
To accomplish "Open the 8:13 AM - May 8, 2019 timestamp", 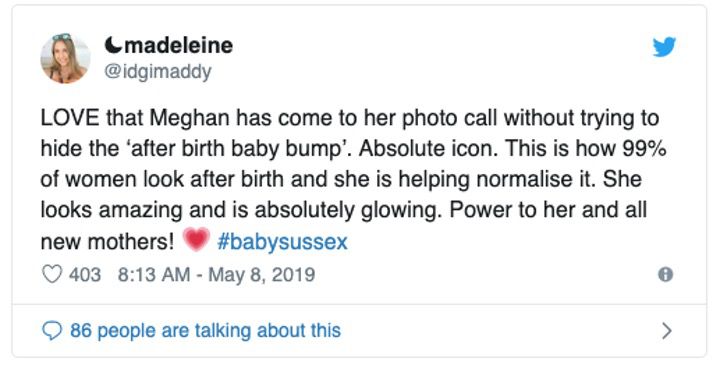I will (216, 274).
